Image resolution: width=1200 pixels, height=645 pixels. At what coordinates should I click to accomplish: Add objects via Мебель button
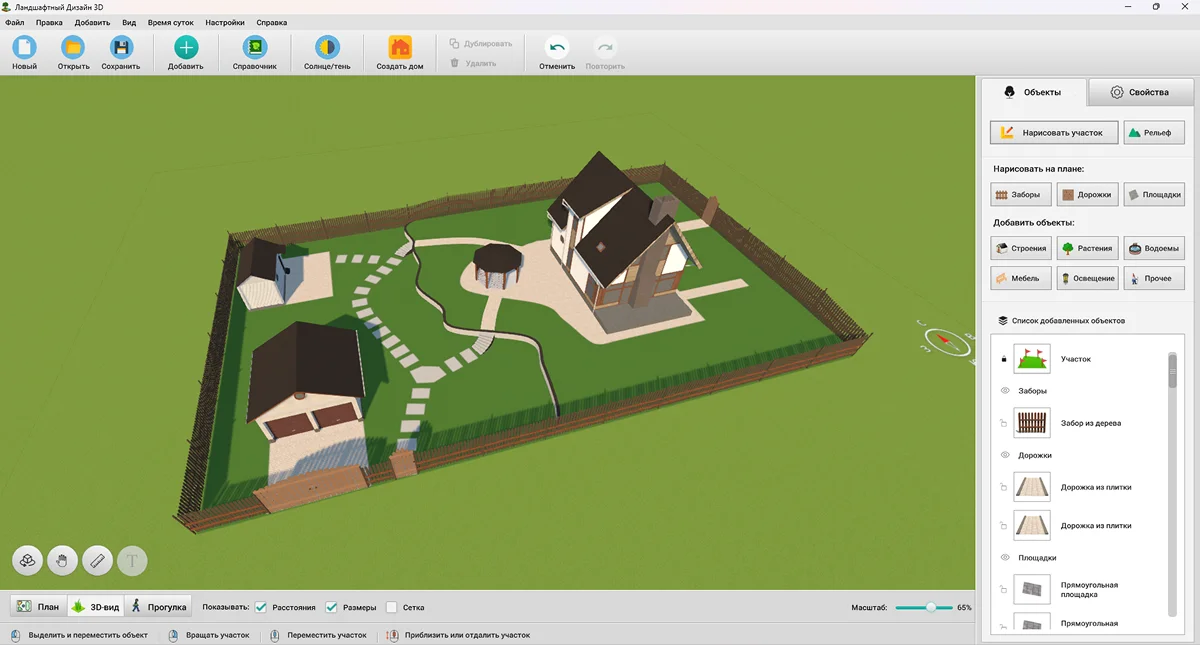click(1021, 278)
